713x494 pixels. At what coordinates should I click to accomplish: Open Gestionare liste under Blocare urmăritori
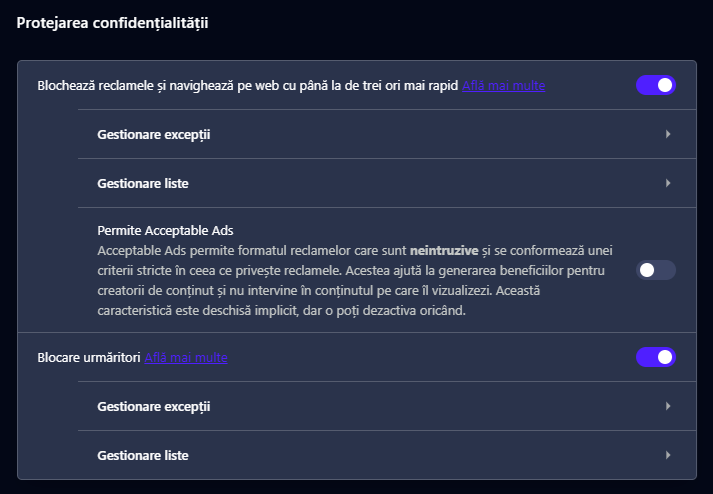143,455
